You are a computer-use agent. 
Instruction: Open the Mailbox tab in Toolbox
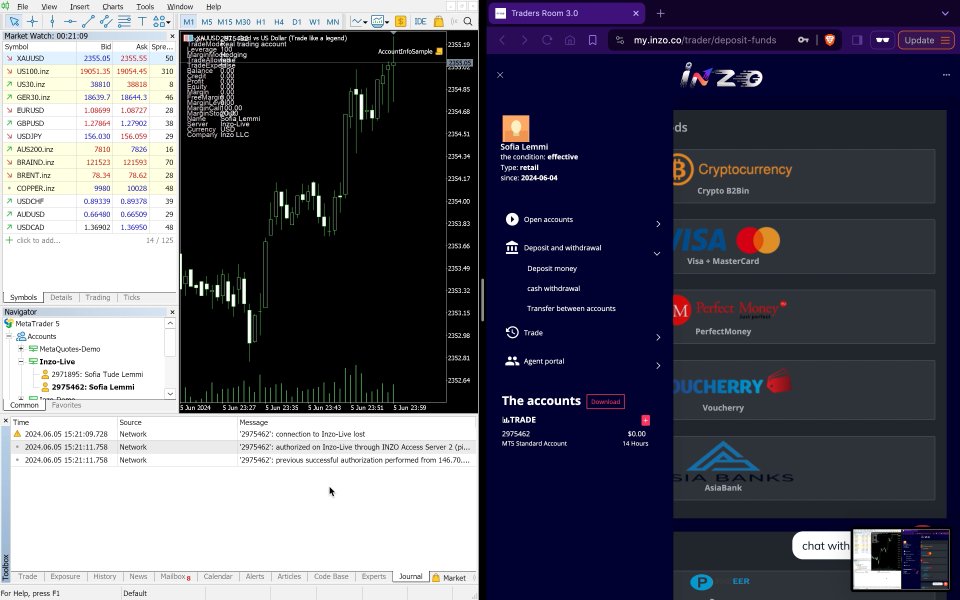175,577
